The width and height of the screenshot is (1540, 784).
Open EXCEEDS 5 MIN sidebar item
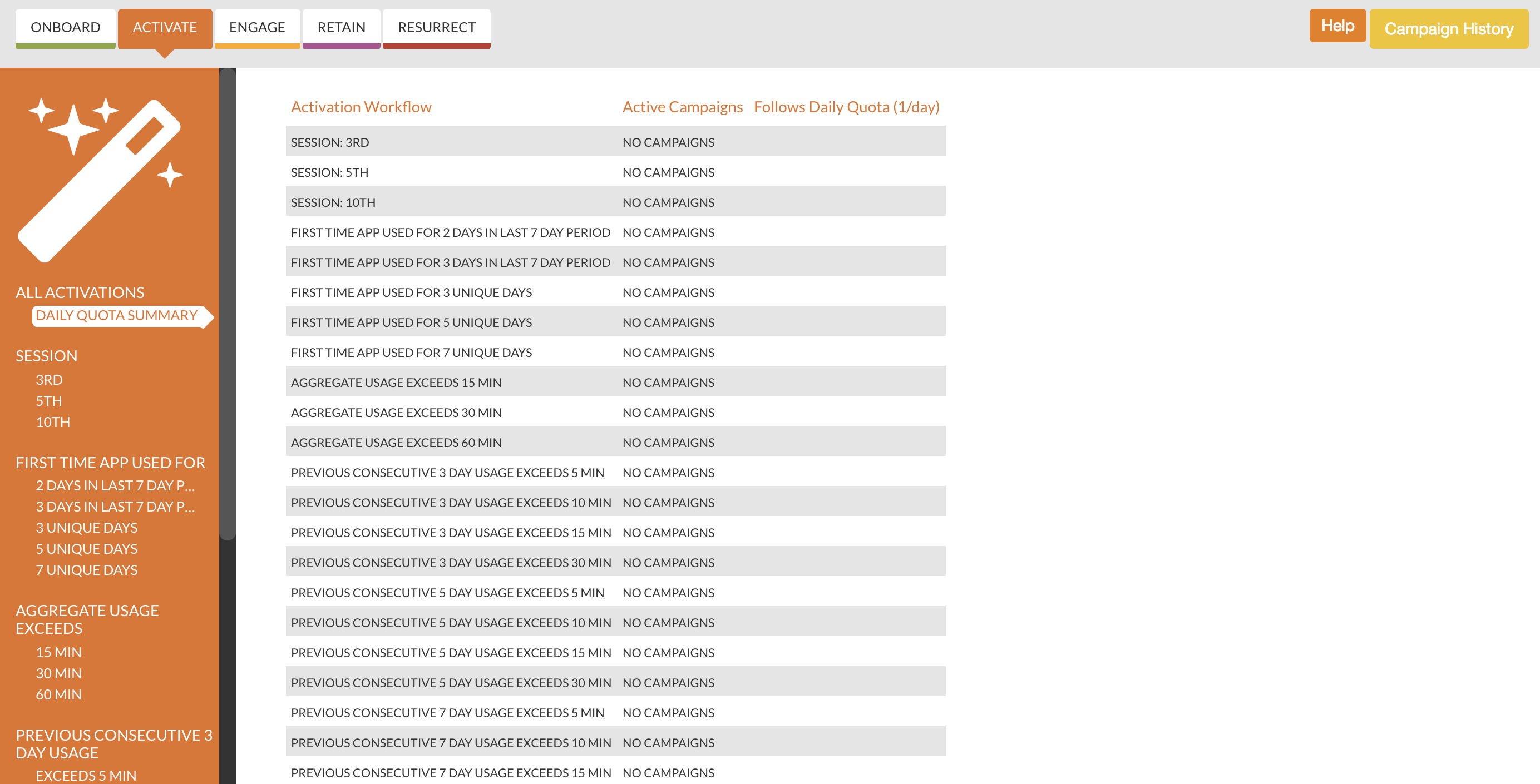tap(86, 776)
